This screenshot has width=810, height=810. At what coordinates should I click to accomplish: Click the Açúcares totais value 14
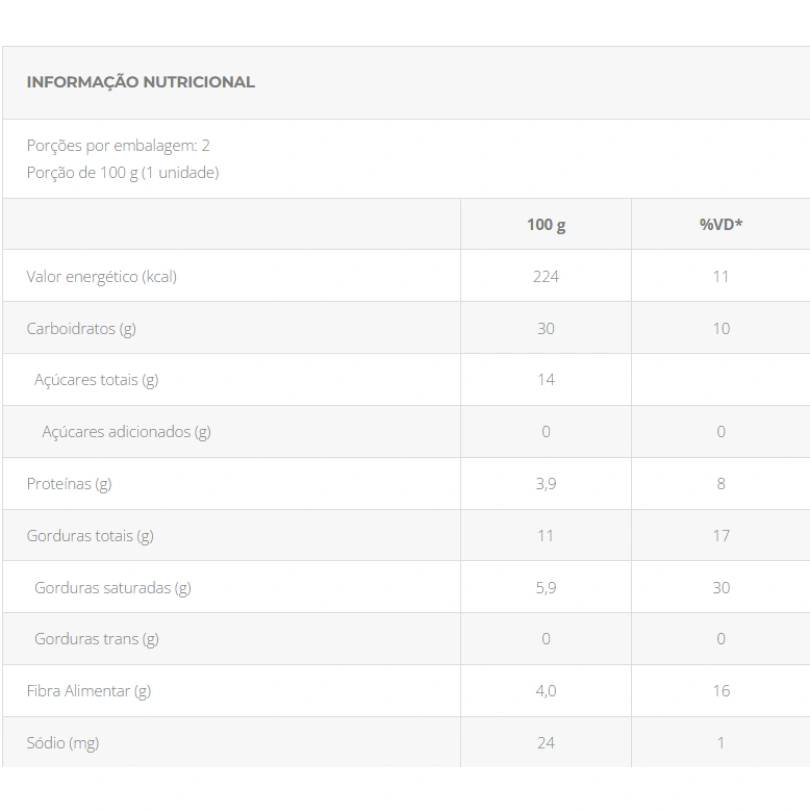(546, 380)
